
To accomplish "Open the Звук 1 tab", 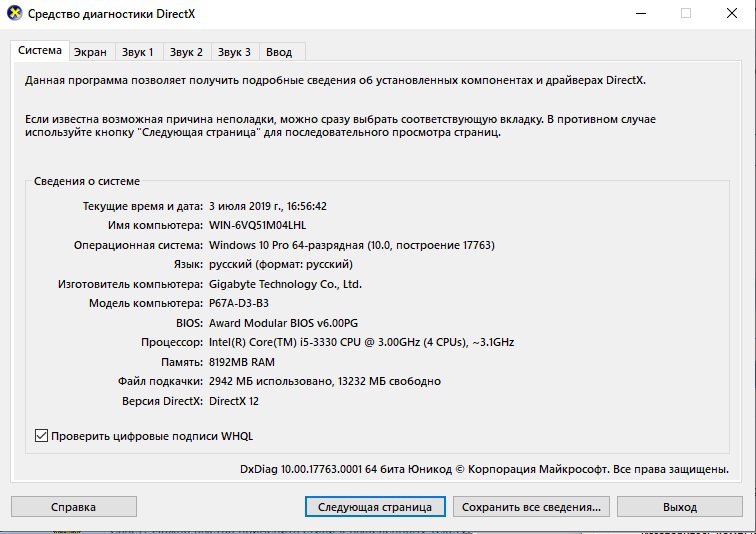I will pos(137,52).
